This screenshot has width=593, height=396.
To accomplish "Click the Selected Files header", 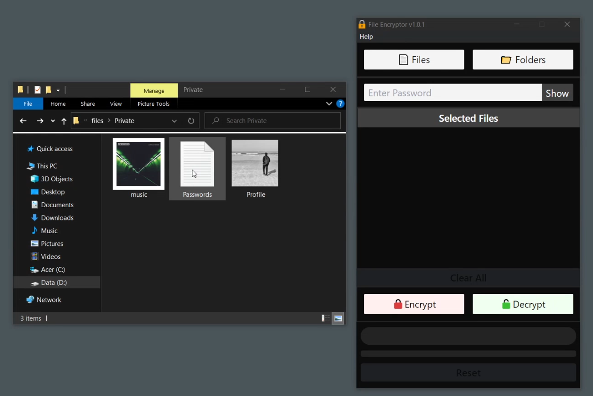I will tap(468, 118).
